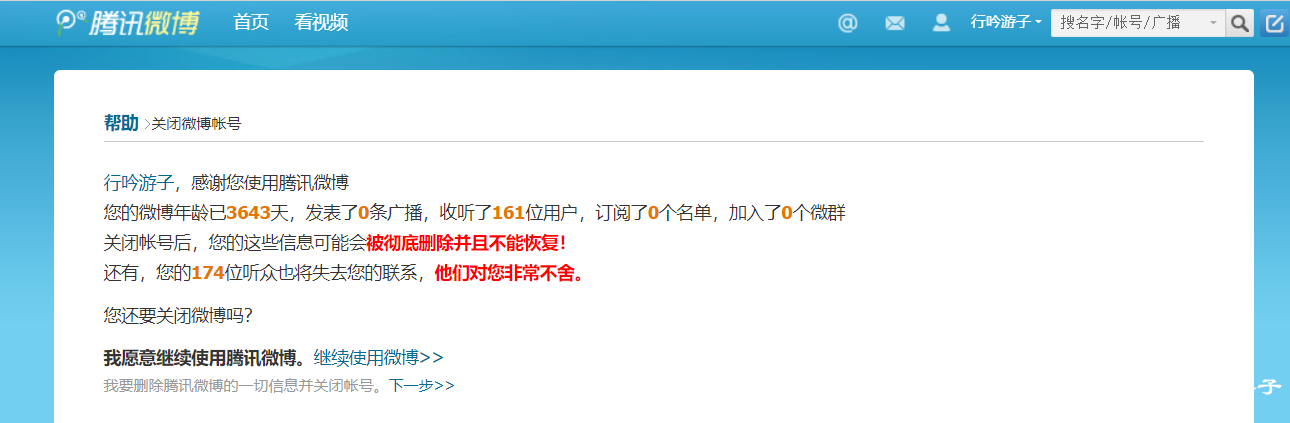The width and height of the screenshot is (1290, 423).
Task: Click the 0 count before 个名单
Action: pyautogui.click(x=653, y=212)
